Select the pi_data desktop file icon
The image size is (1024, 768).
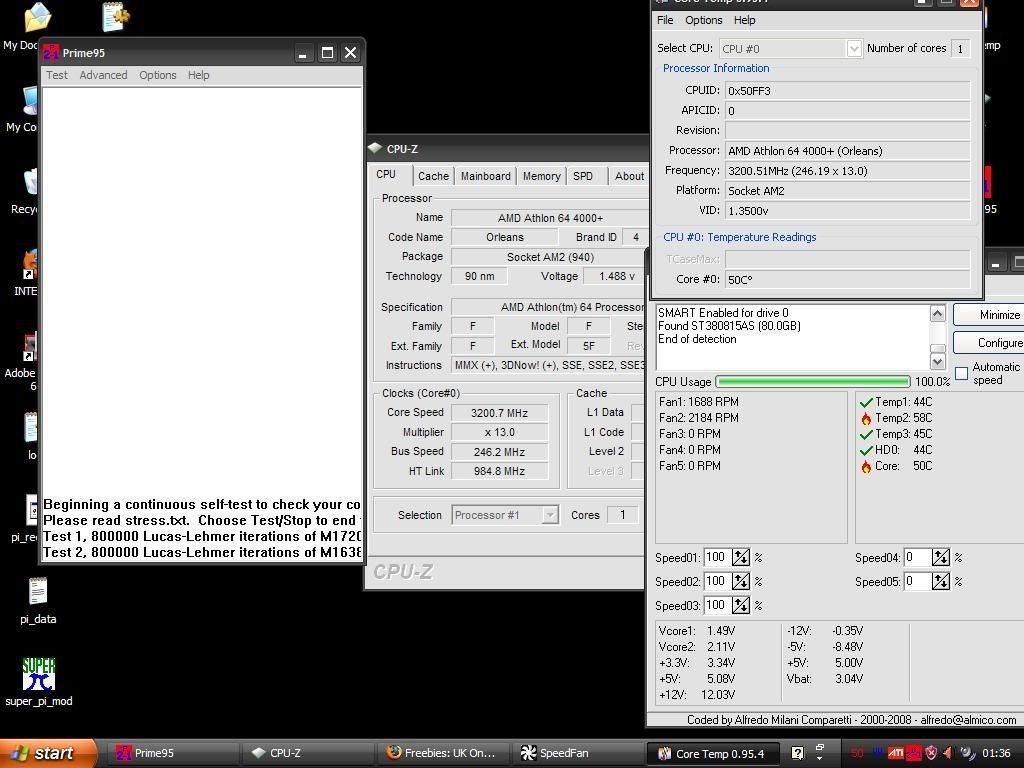tap(38, 592)
